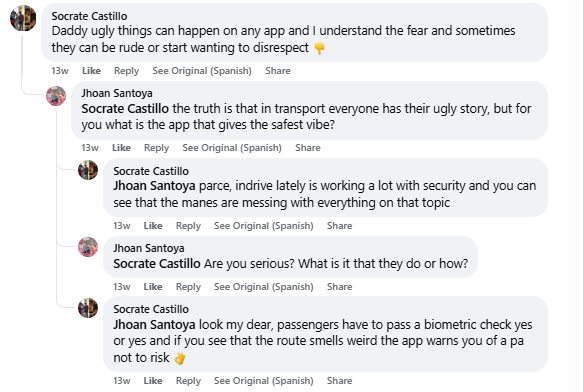Click Socrate Castillo's avatar beside biometric check comment

88,308
